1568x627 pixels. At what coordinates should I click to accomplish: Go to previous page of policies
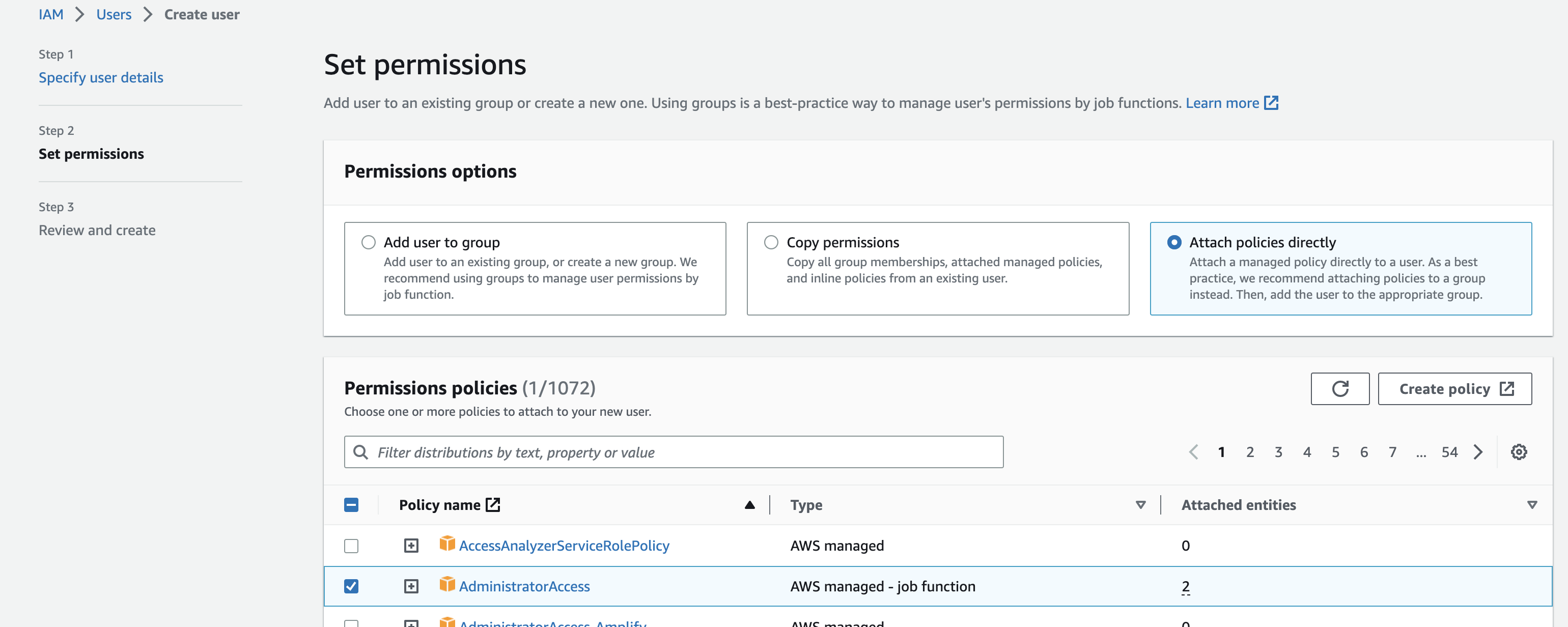tap(1194, 452)
